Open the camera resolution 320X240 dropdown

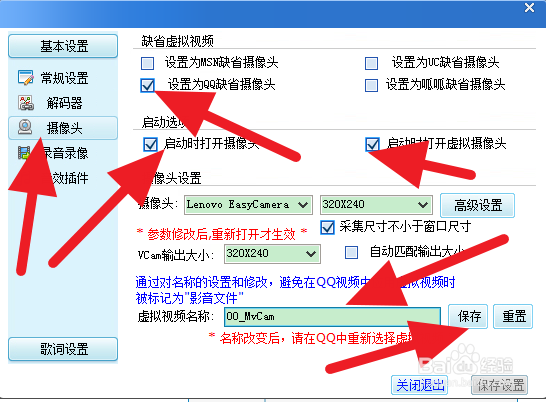376,205
